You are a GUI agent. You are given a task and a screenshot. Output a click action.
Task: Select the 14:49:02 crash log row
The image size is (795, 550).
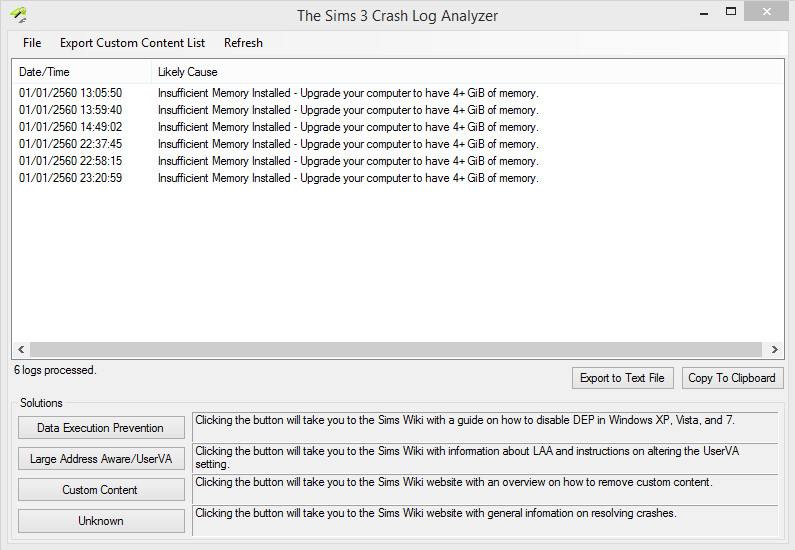click(279, 127)
